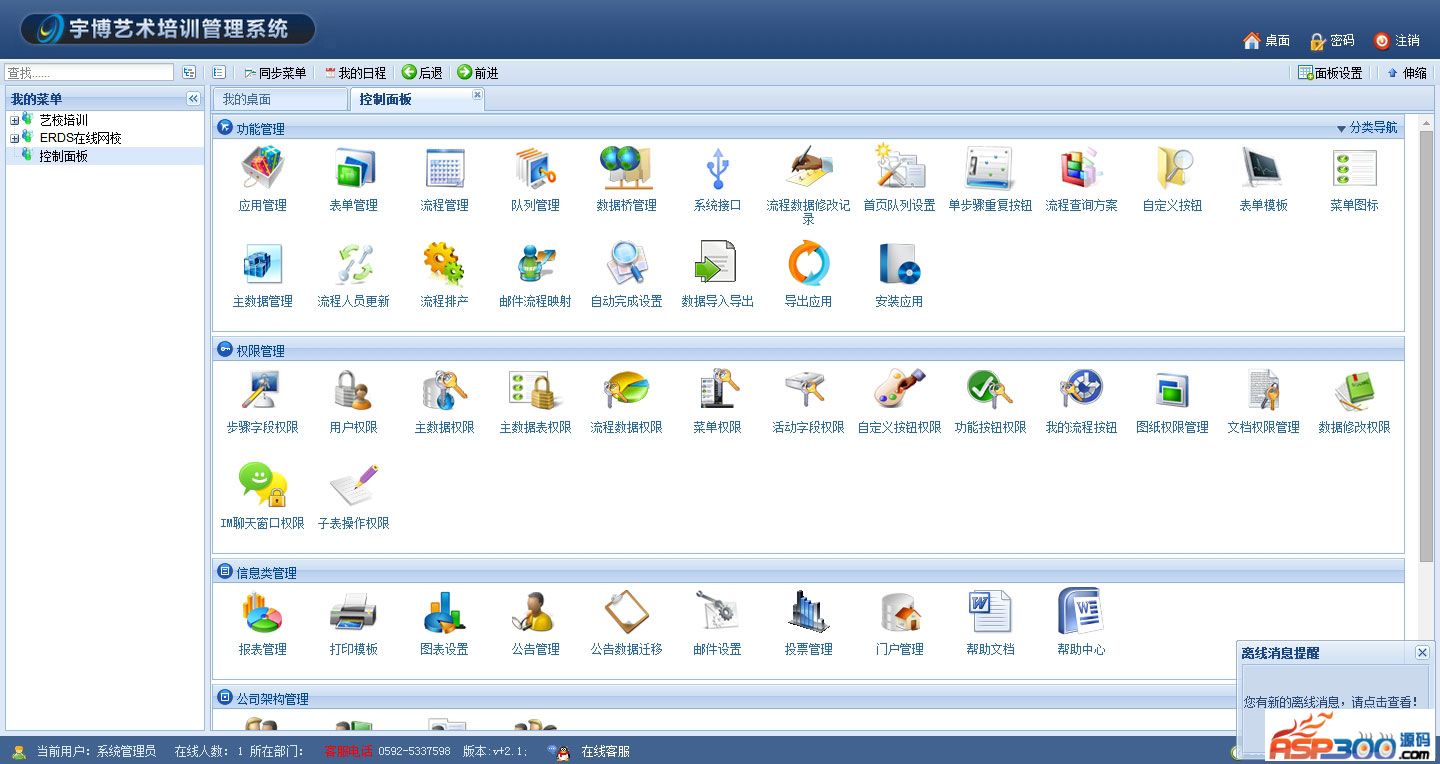Click the 同步菜单 toolbar button
Viewport: 1440px width, 764px height.
pyautogui.click(x=275, y=73)
